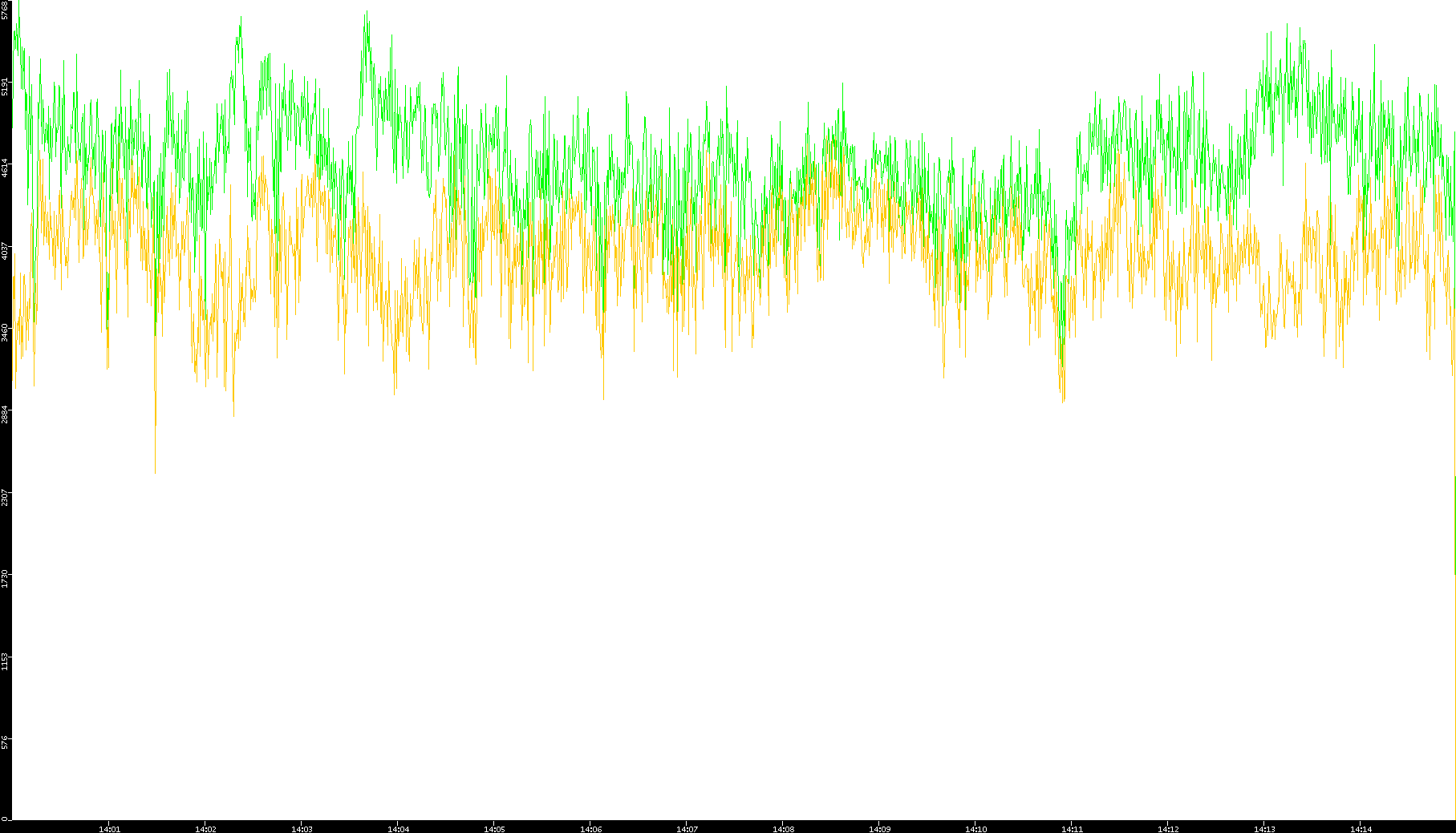Click the 14:05 time axis marker
The height and width of the screenshot is (833, 1456).
(x=494, y=829)
